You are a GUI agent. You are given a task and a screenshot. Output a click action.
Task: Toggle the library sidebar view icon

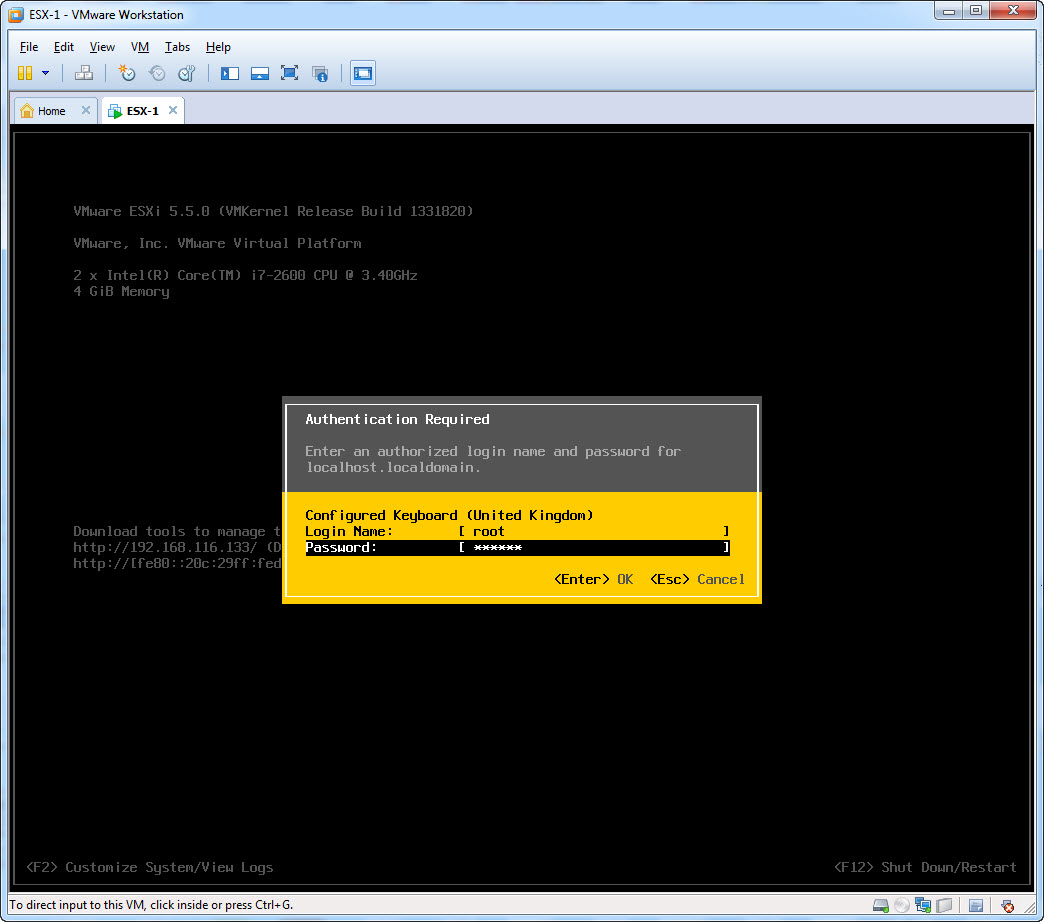tap(230, 73)
